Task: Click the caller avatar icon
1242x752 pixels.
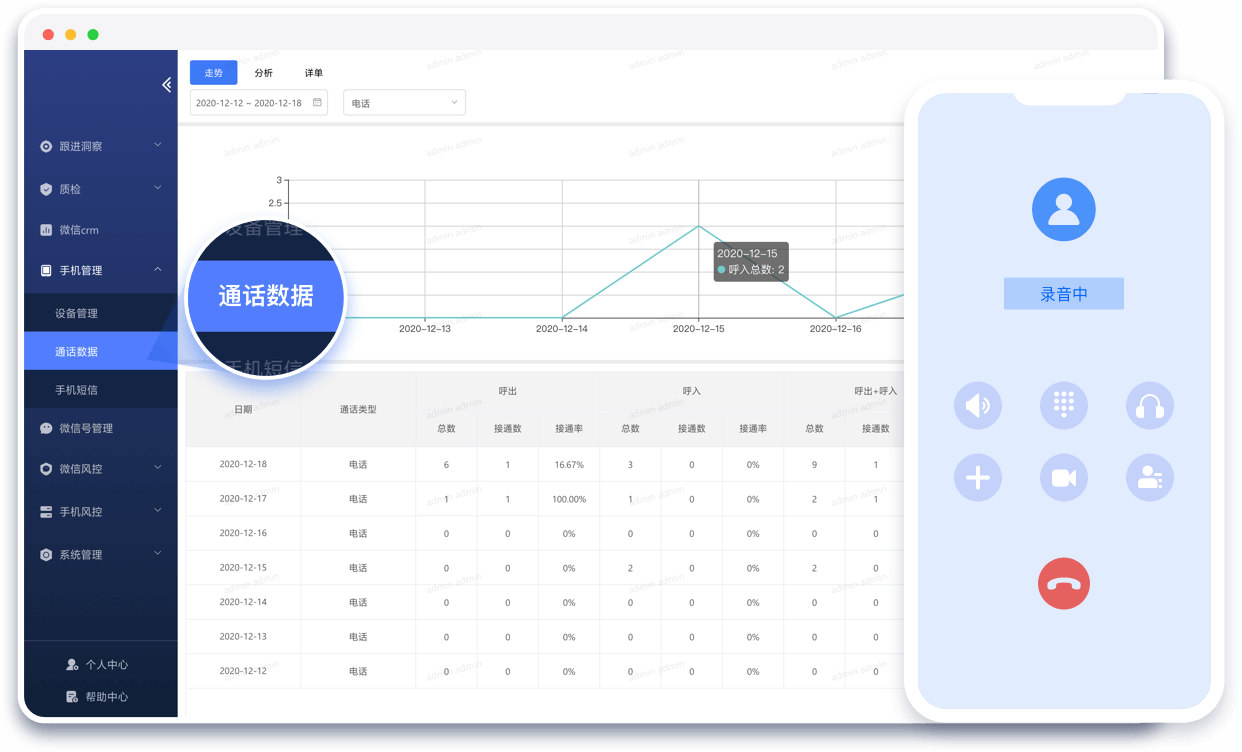Action: pyautogui.click(x=1063, y=209)
